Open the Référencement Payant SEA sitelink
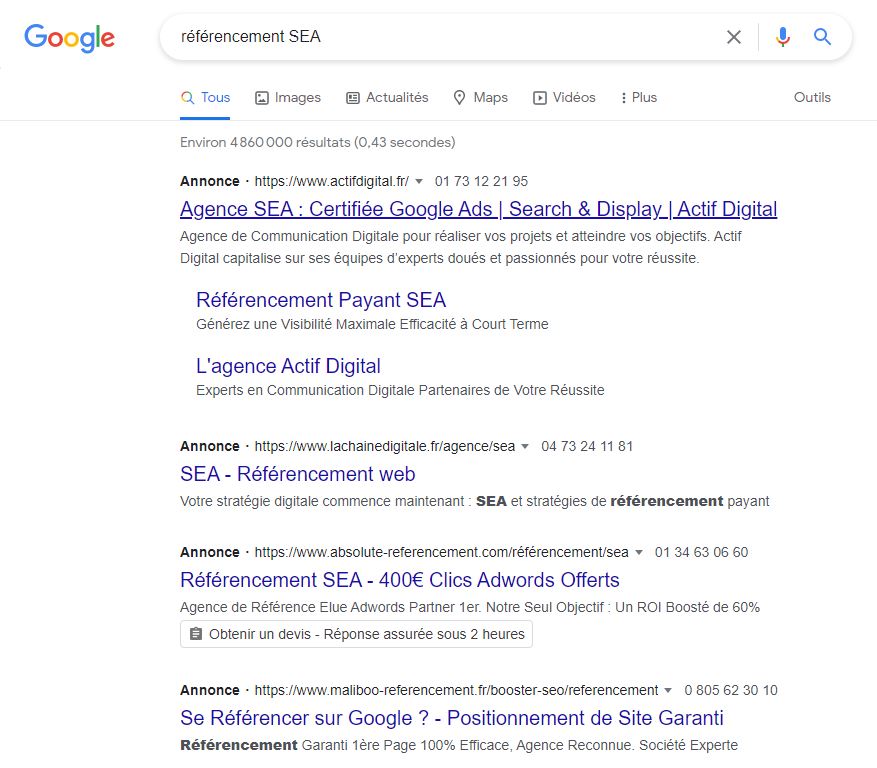This screenshot has height=768, width=877. click(321, 300)
